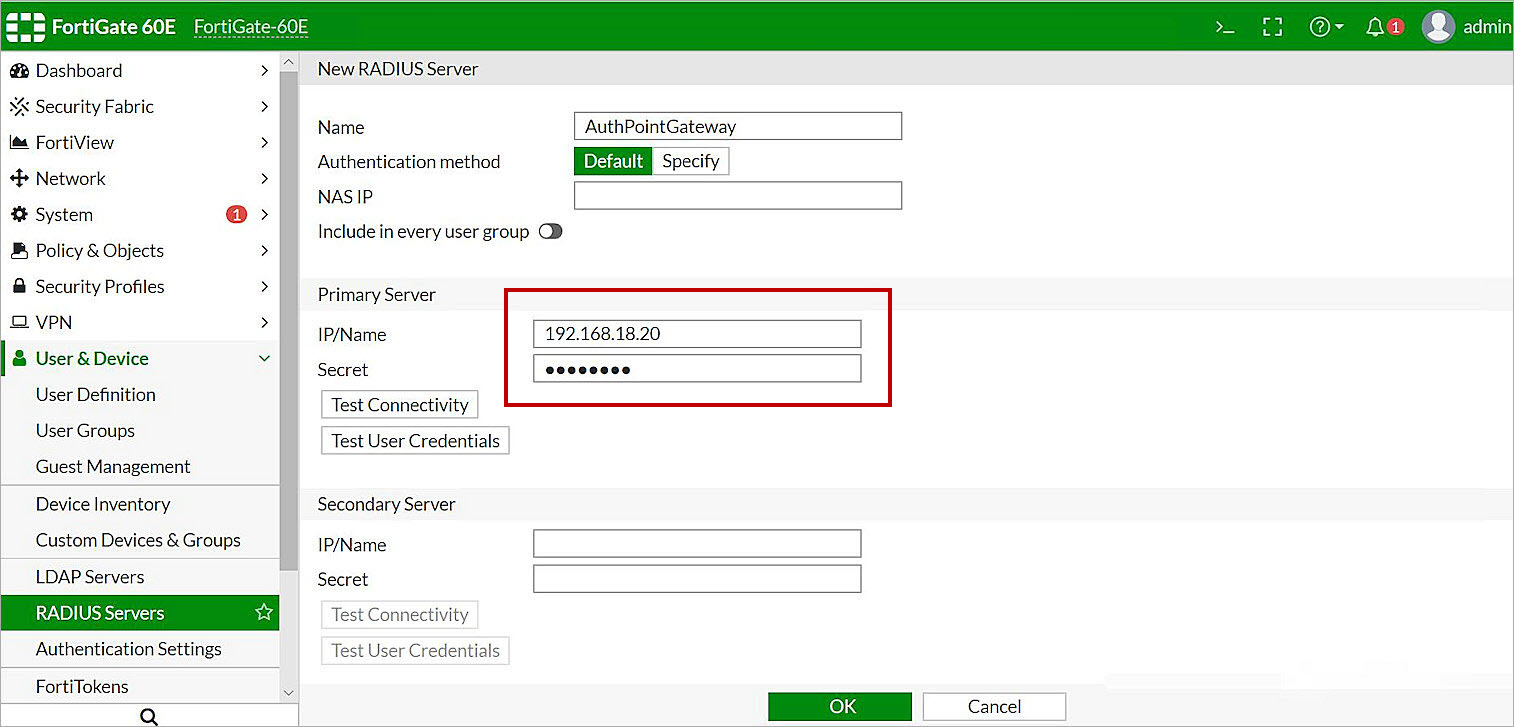1514x727 pixels.
Task: Expand the Network menu
Action: tap(70, 178)
